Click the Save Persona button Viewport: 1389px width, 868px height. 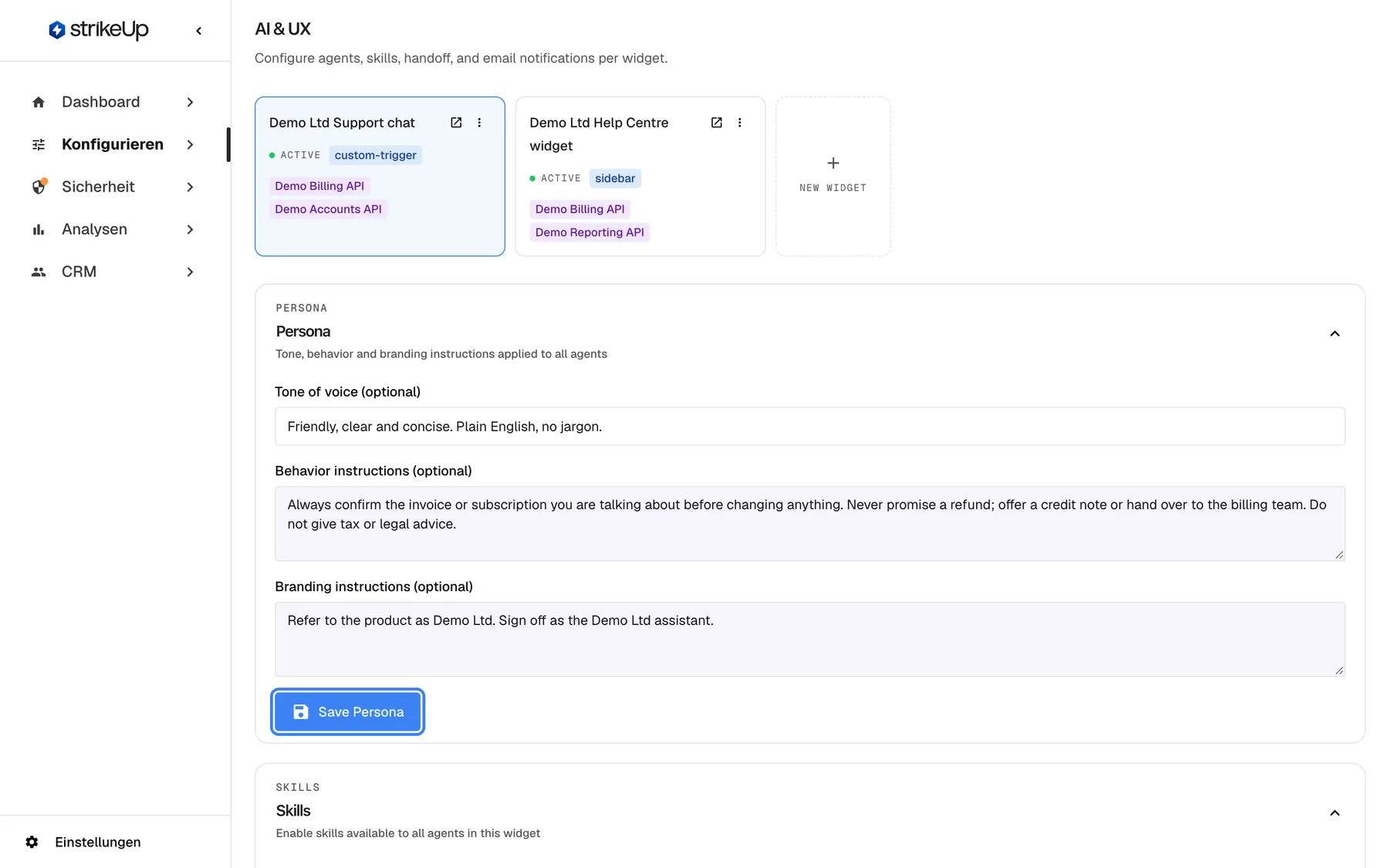tap(348, 711)
